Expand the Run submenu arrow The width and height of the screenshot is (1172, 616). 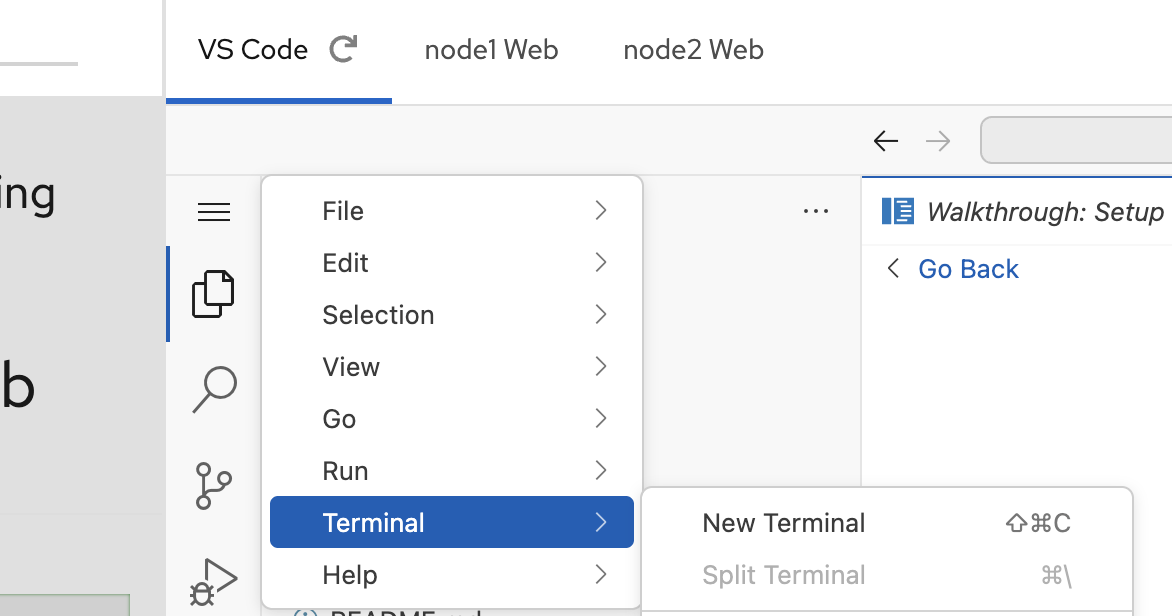tap(601, 470)
